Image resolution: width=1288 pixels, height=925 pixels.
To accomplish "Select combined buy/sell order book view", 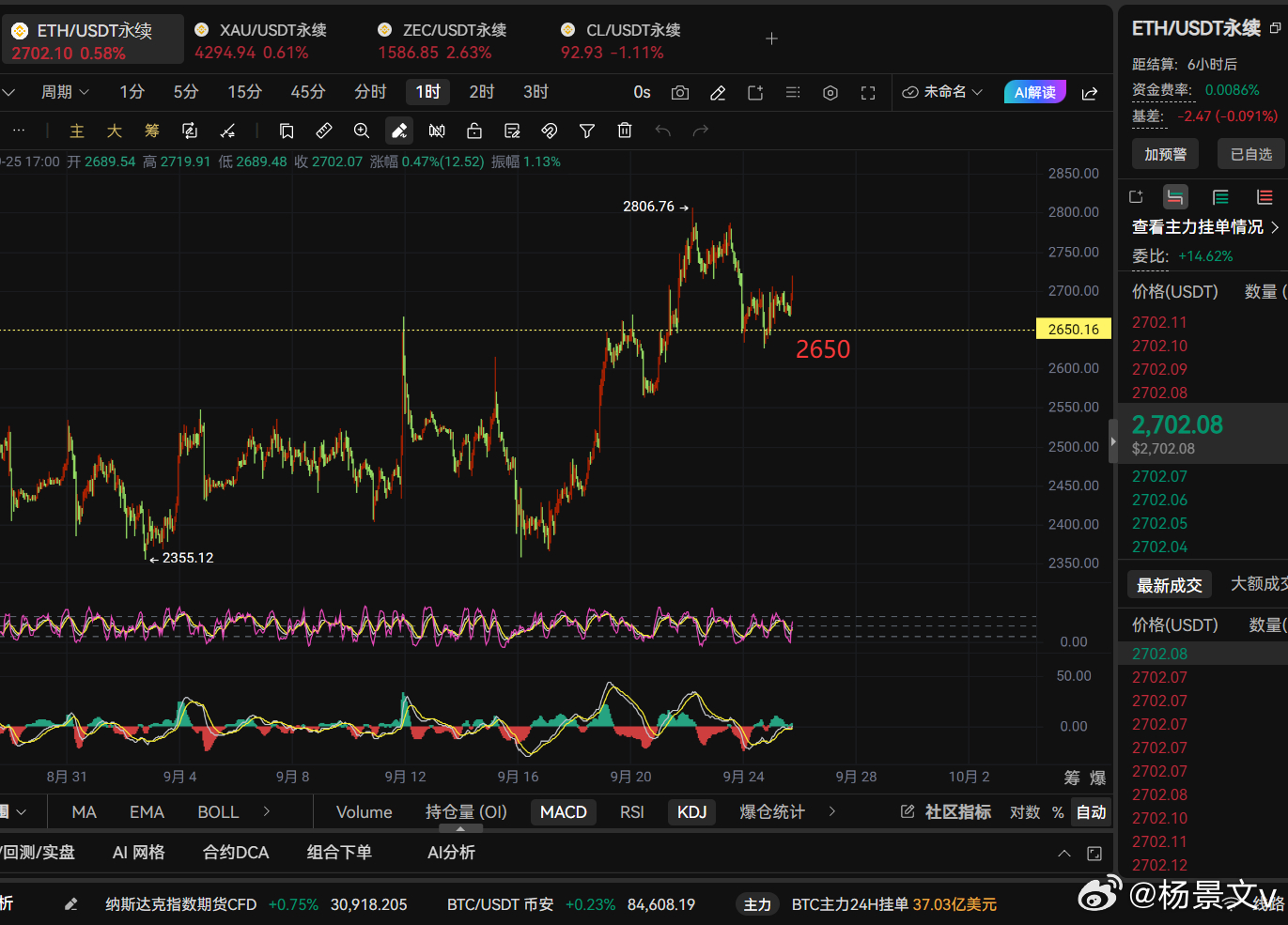I will click(1175, 197).
